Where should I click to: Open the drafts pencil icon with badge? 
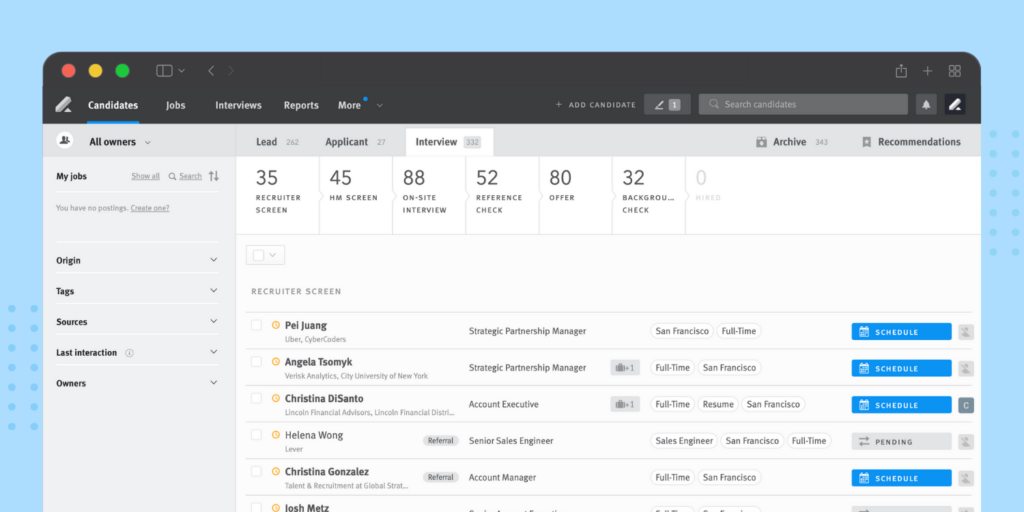[x=667, y=104]
